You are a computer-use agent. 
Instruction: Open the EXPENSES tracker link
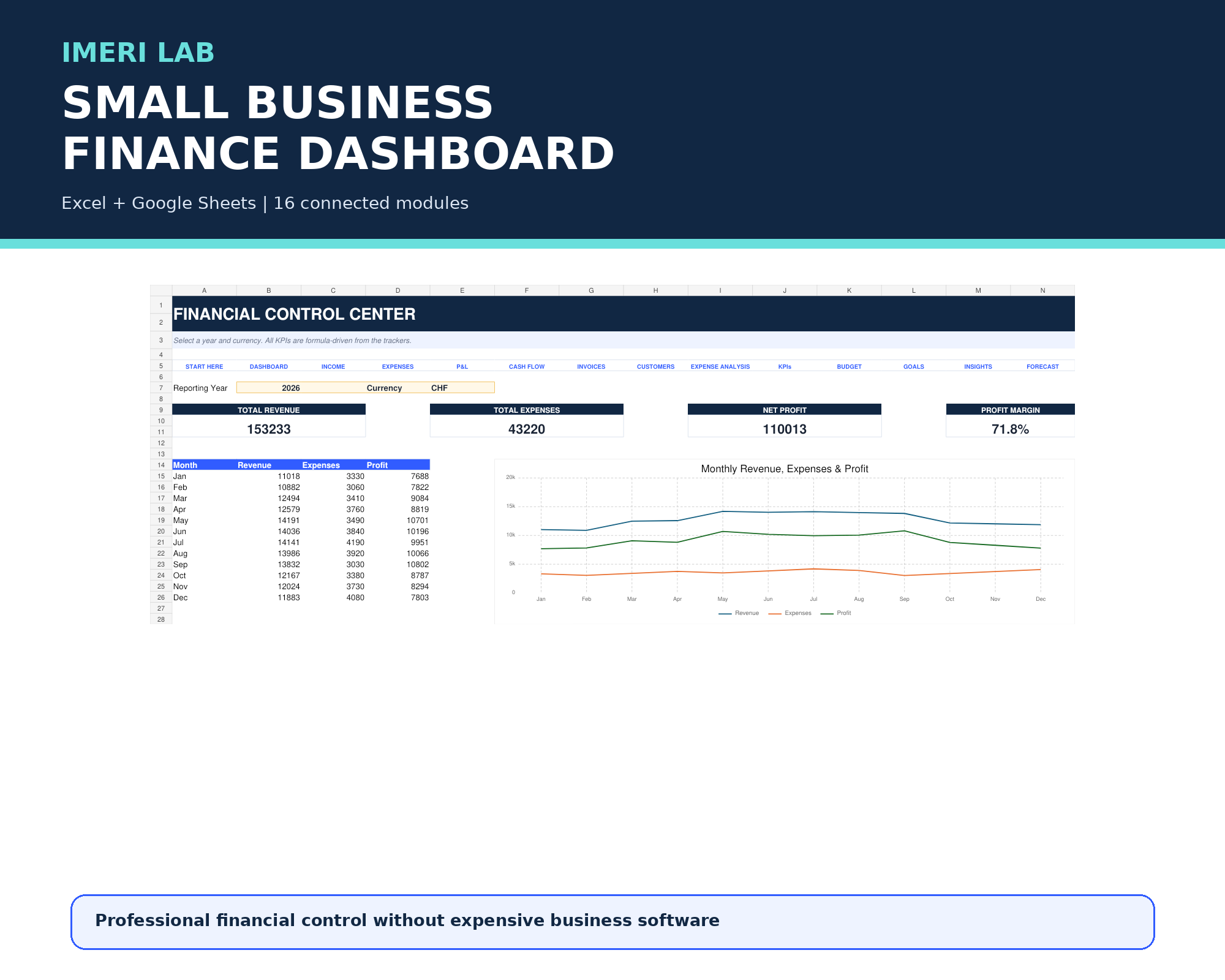tap(398, 366)
